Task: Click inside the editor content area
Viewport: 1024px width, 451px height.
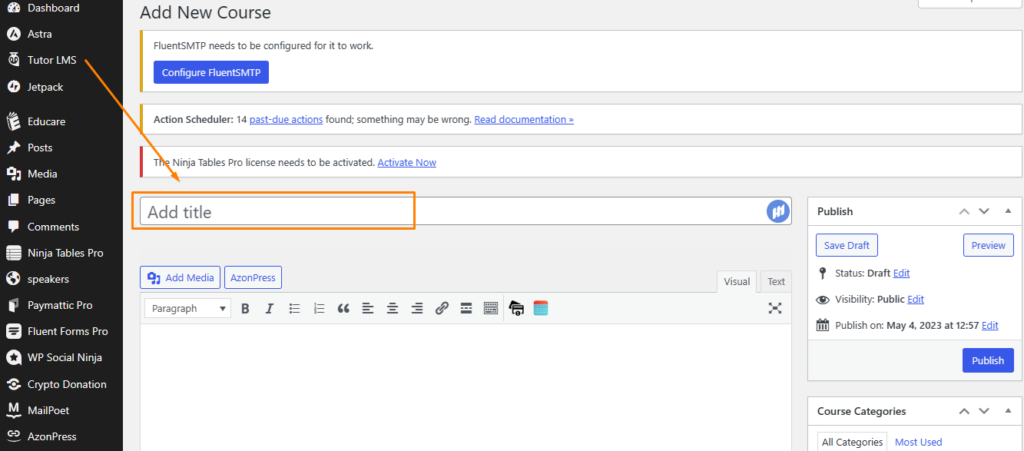Action: click(x=466, y=387)
